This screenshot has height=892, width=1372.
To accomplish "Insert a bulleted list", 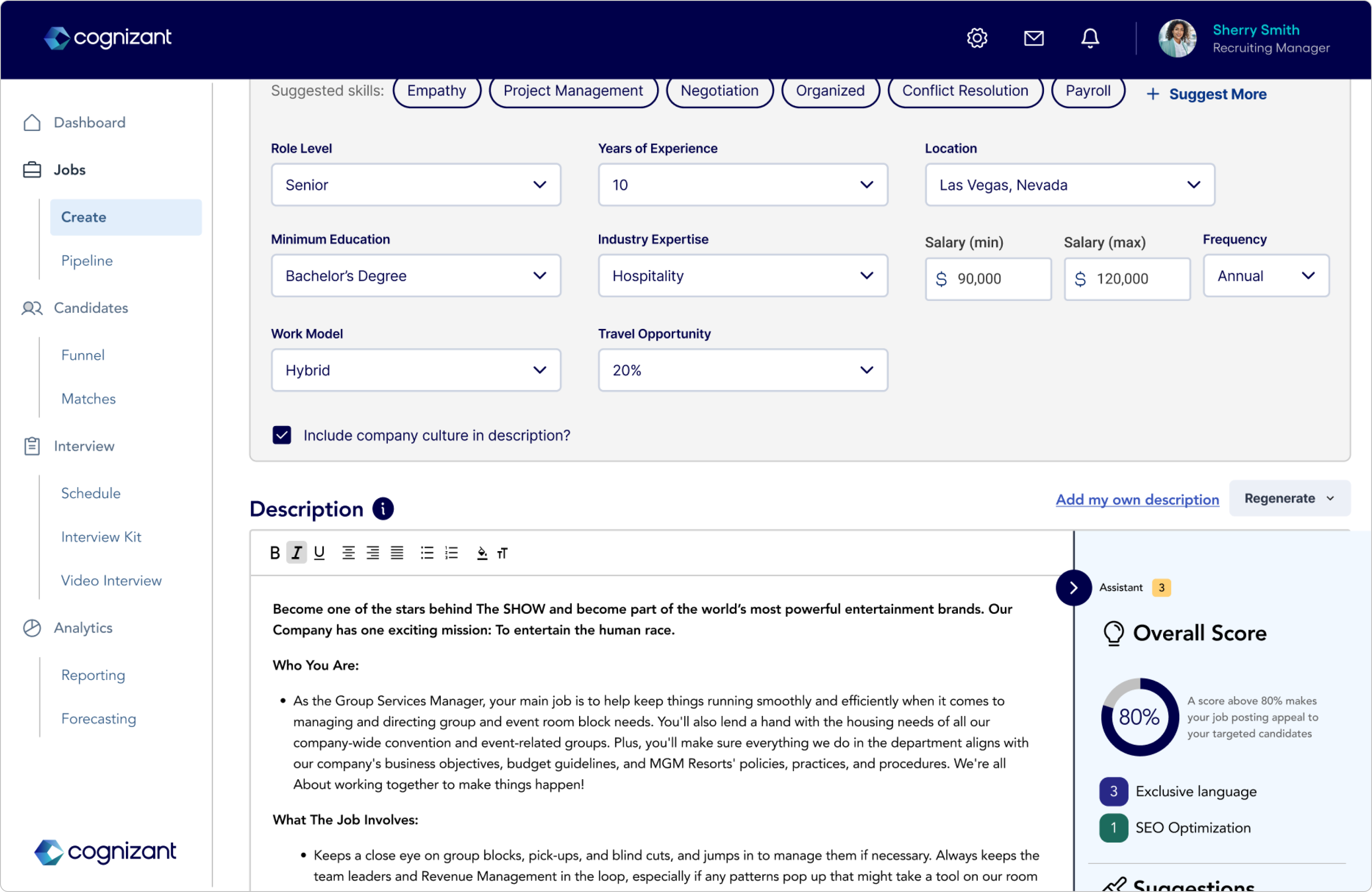I will 426,553.
